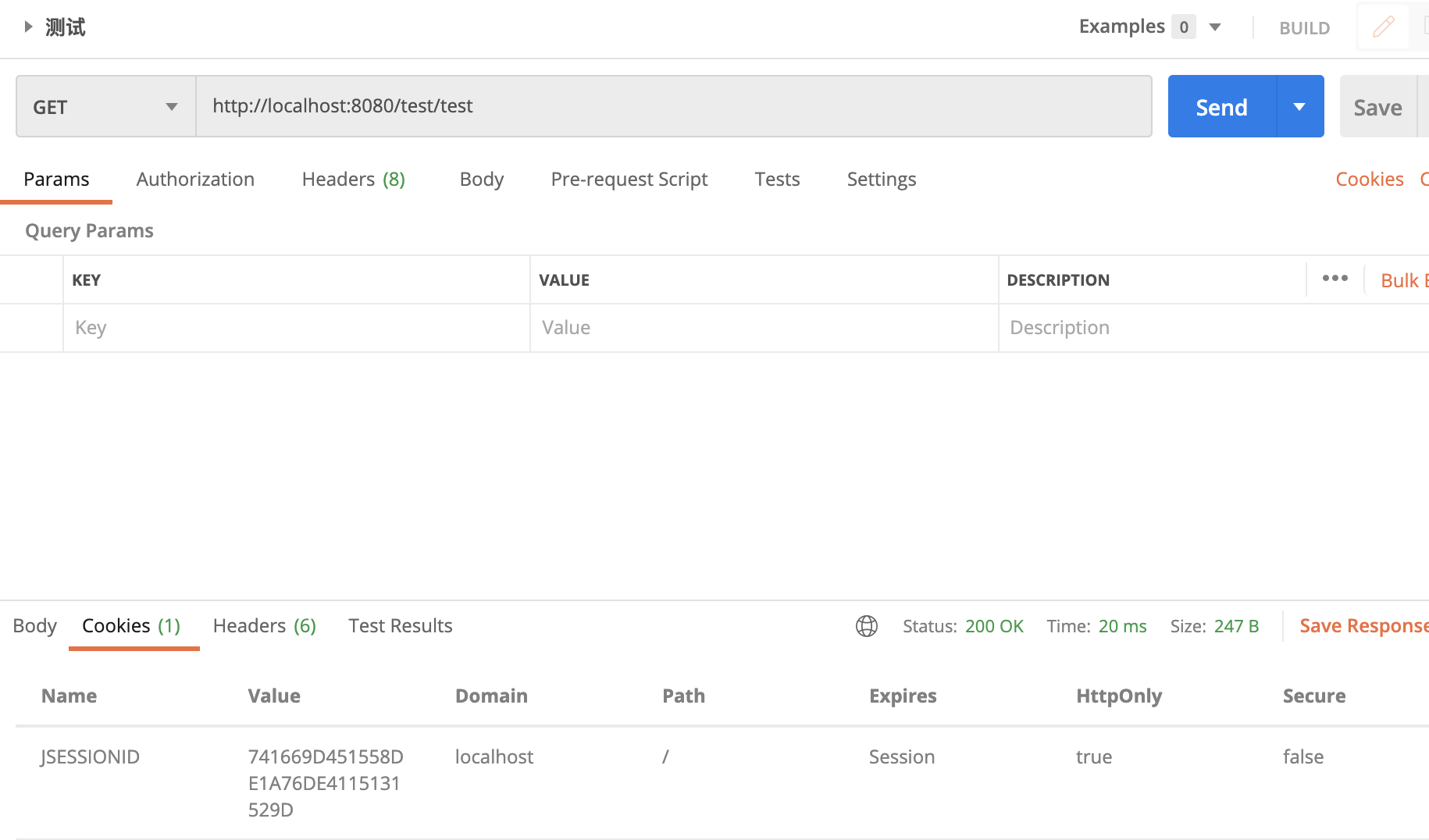Click the Examples count badge 0
Image resolution: width=1429 pixels, height=840 pixels.
1184,27
